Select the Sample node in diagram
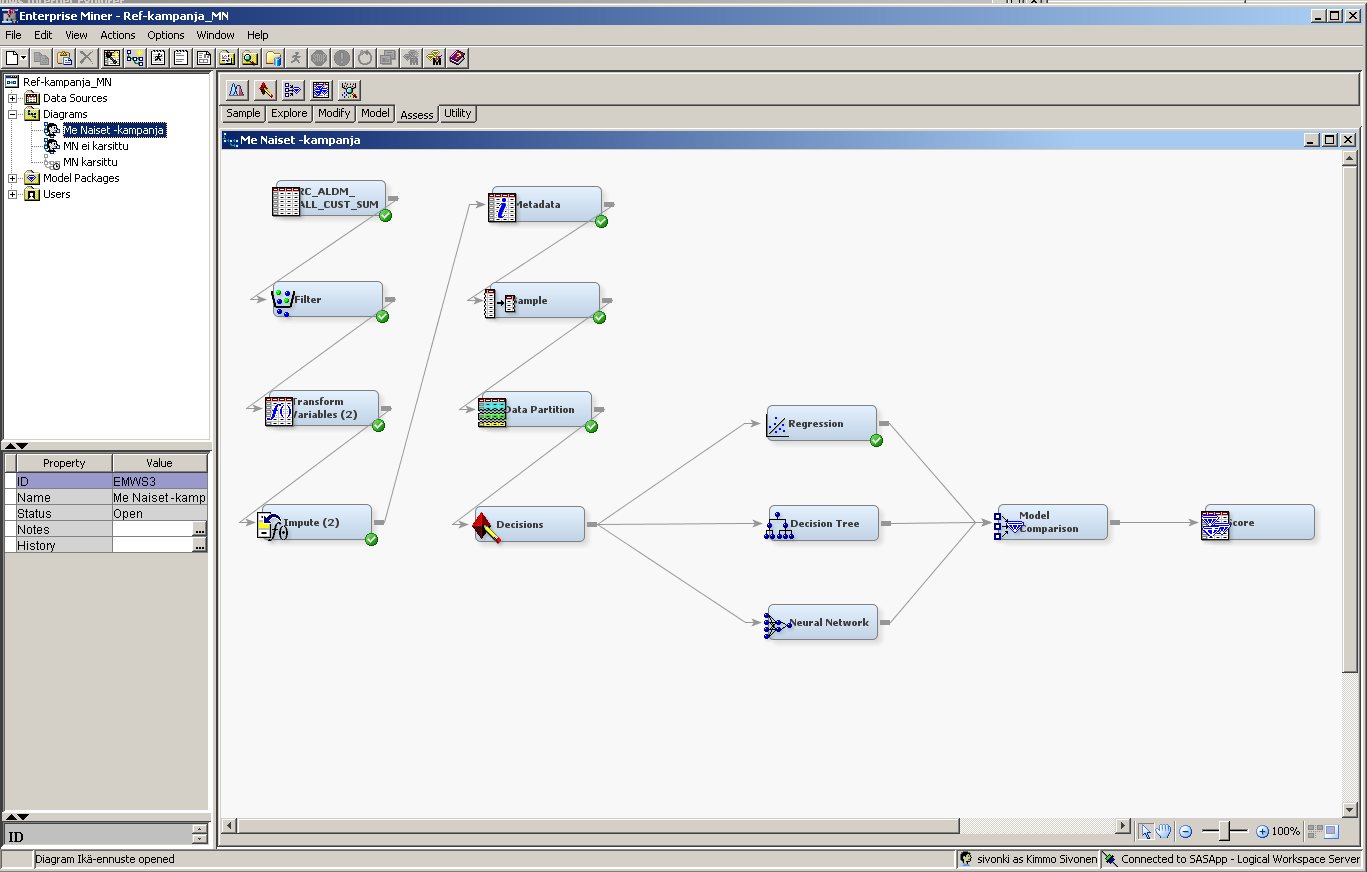1367x872 pixels. (542, 300)
